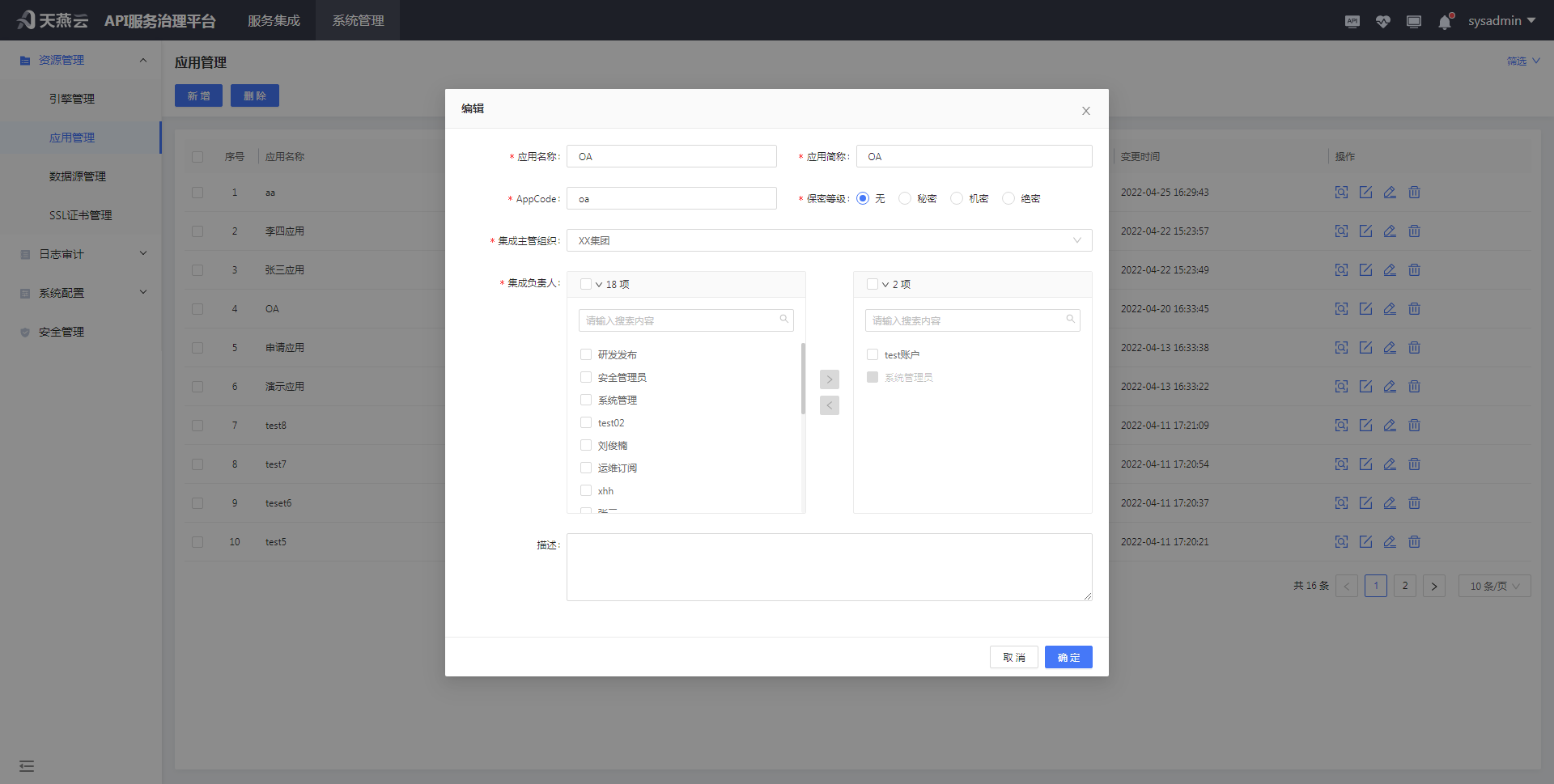Click the API monitor icon in header
The image size is (1554, 784).
coord(1352,22)
